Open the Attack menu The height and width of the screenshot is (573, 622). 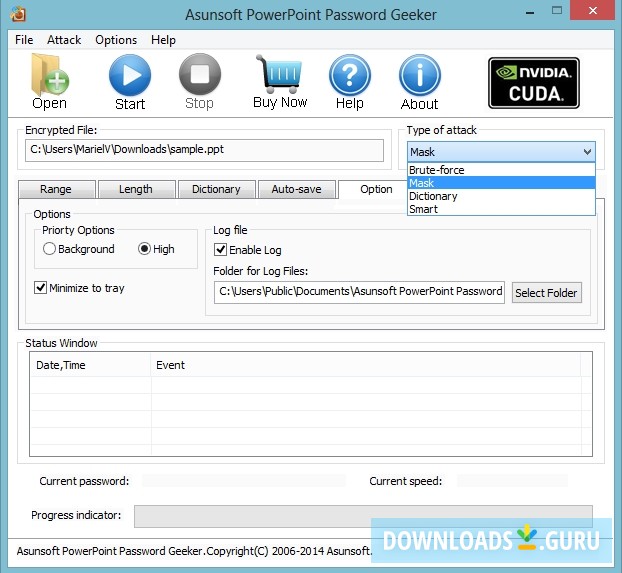[64, 40]
